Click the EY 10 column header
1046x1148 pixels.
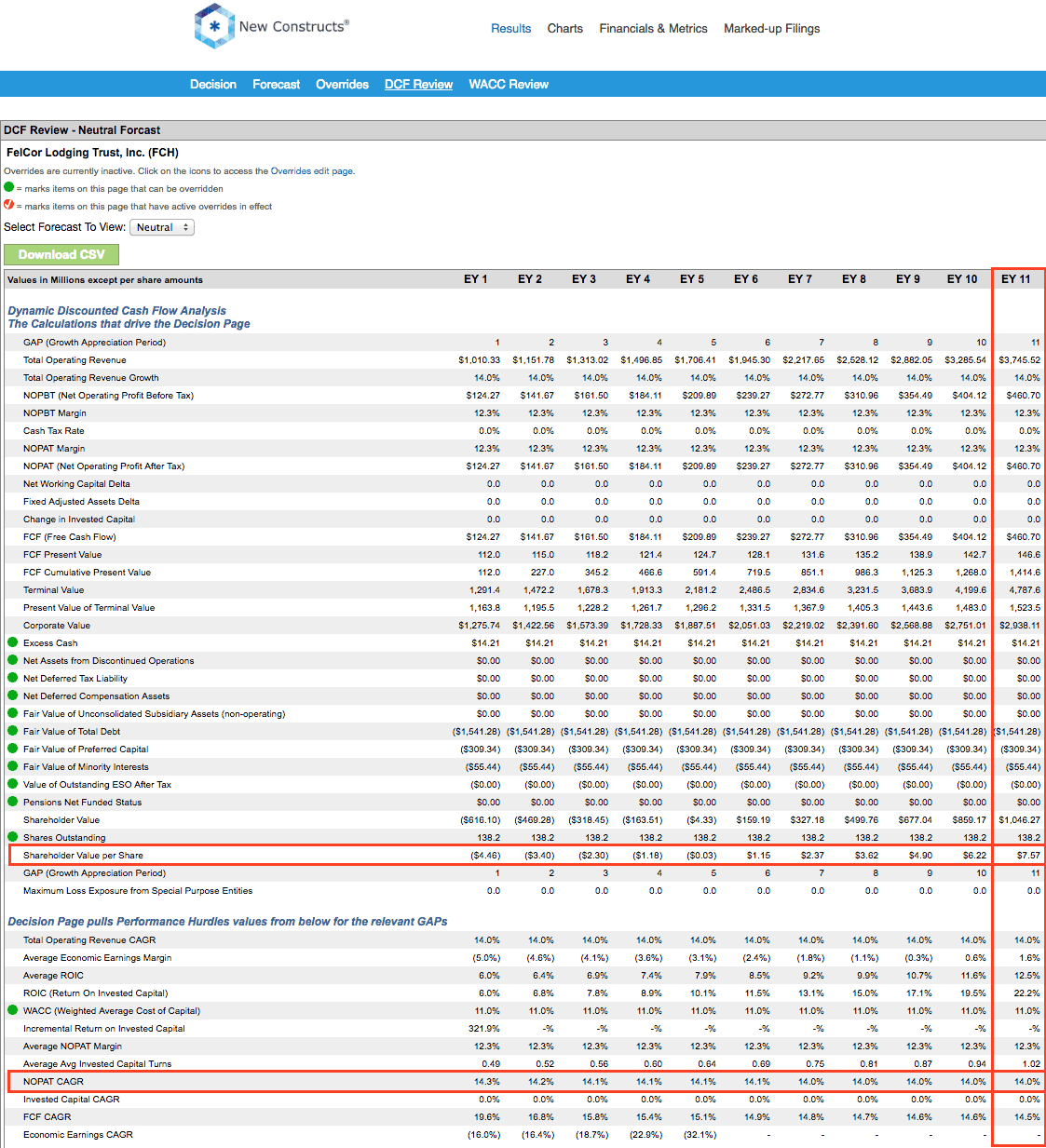click(x=962, y=279)
